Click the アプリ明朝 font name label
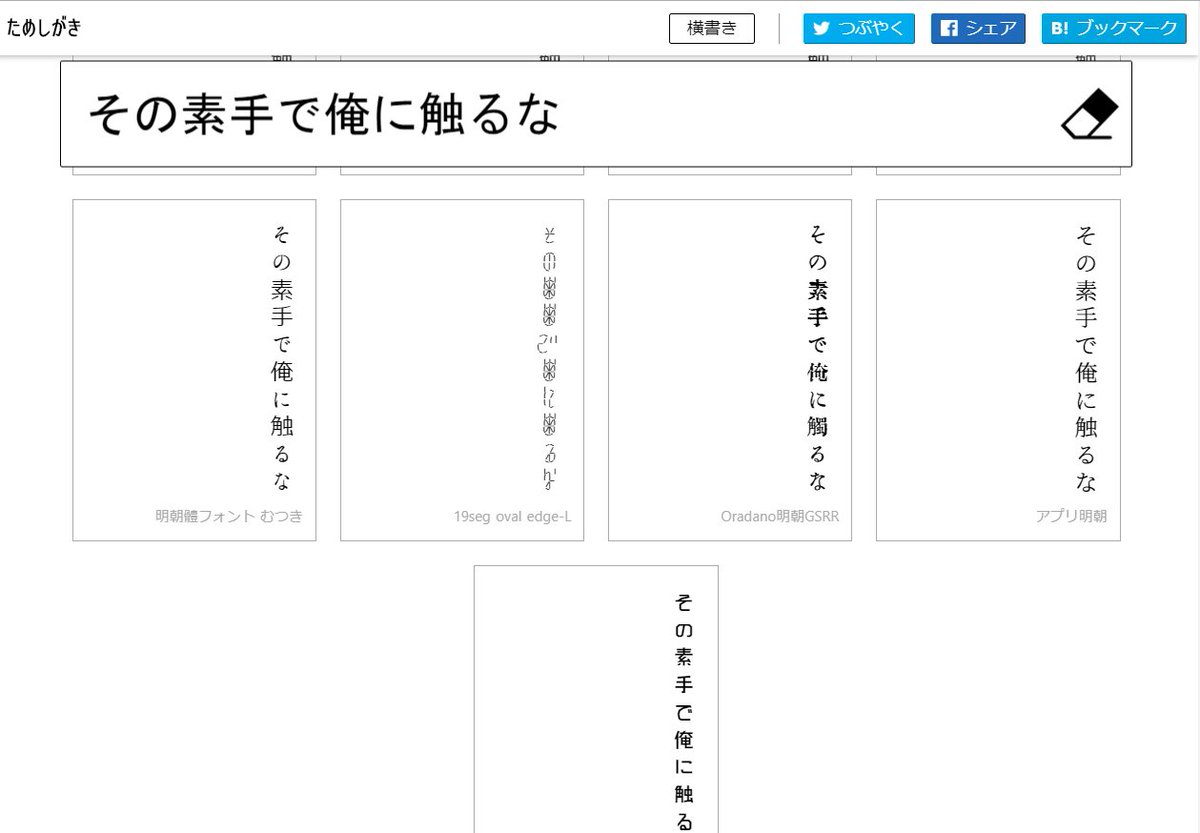The height and width of the screenshot is (833, 1200). (1072, 517)
